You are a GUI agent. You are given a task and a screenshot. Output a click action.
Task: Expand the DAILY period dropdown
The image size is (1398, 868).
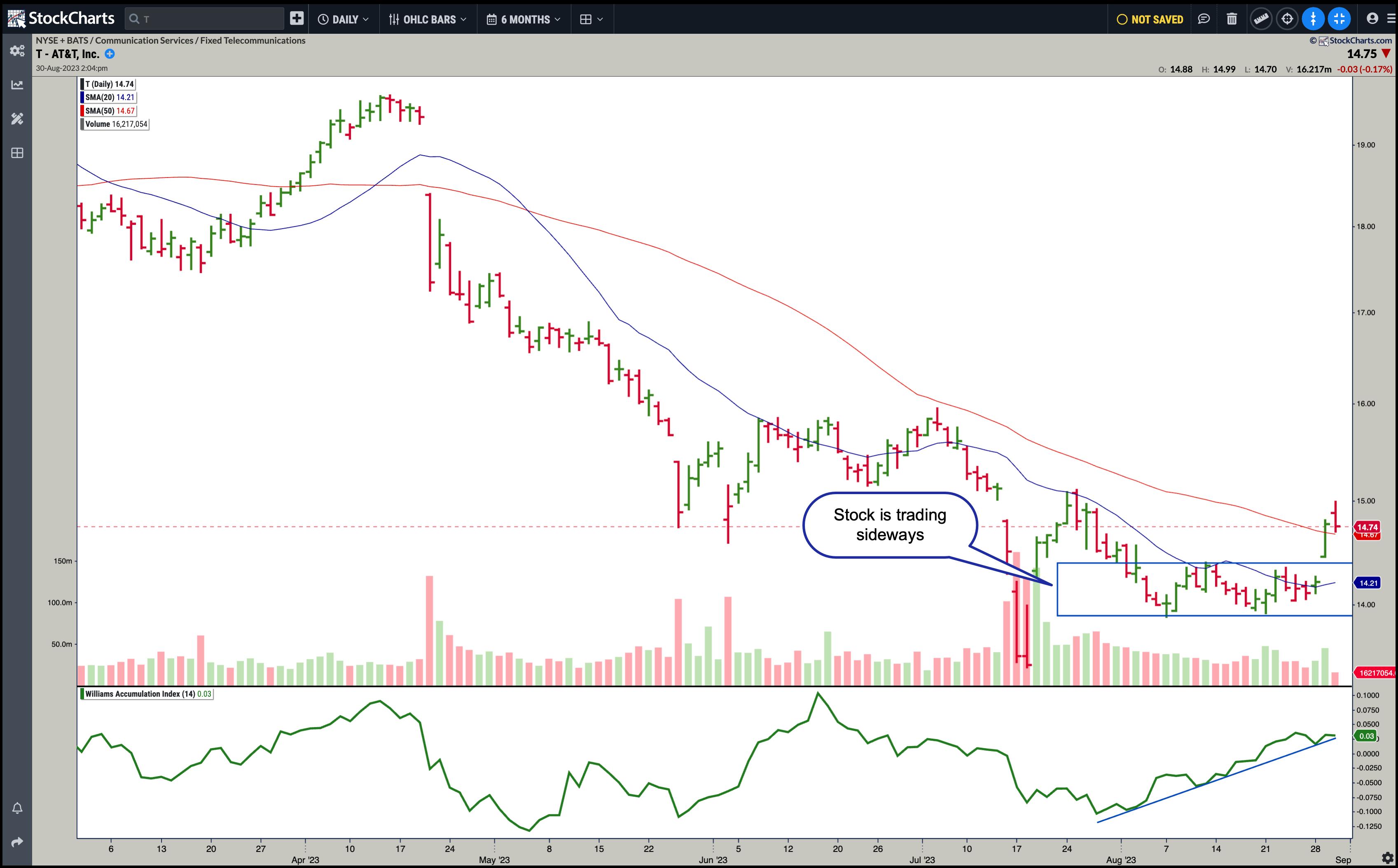coord(344,19)
